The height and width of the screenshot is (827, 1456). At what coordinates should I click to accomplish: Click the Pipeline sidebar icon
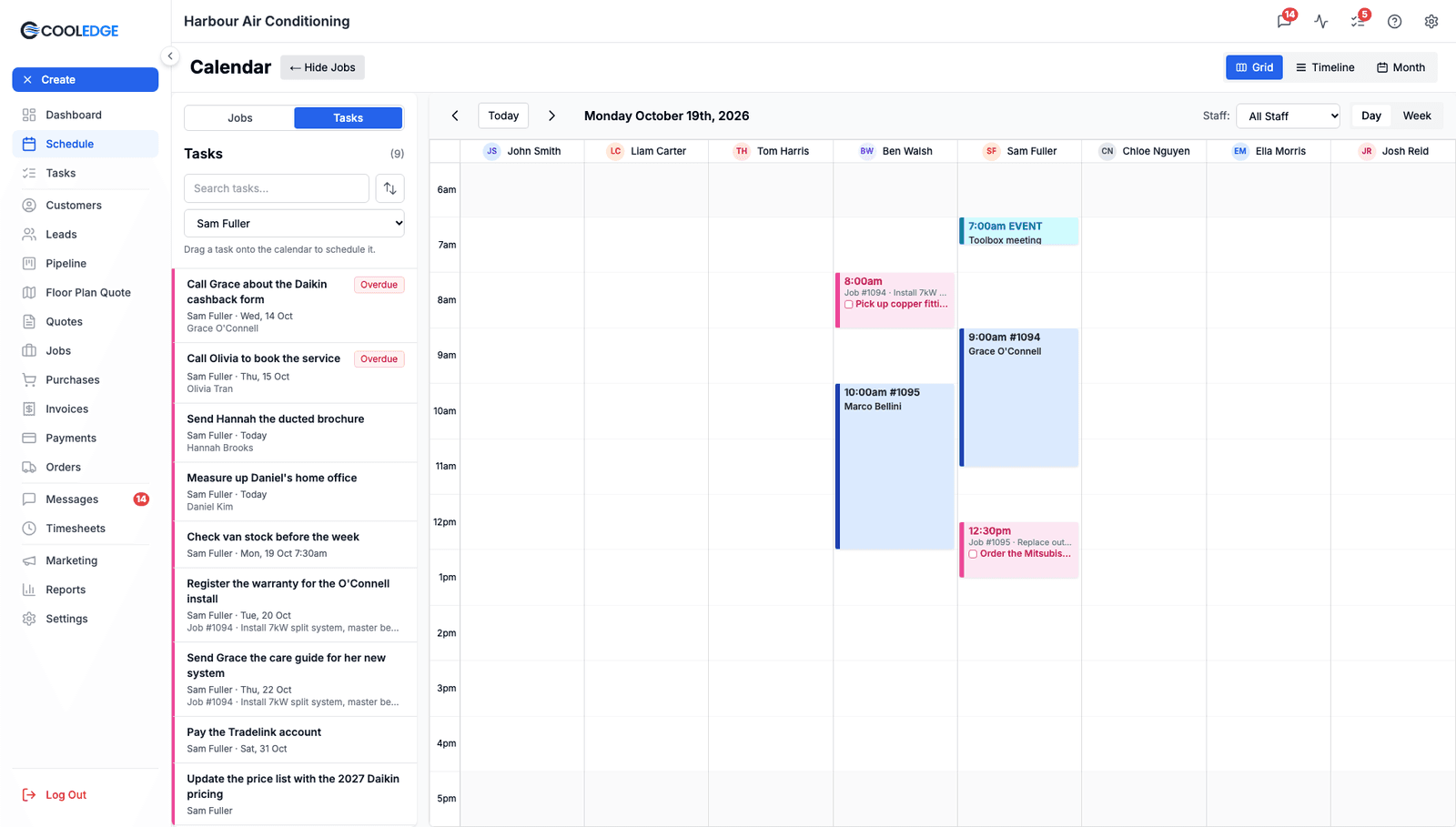coord(29,263)
